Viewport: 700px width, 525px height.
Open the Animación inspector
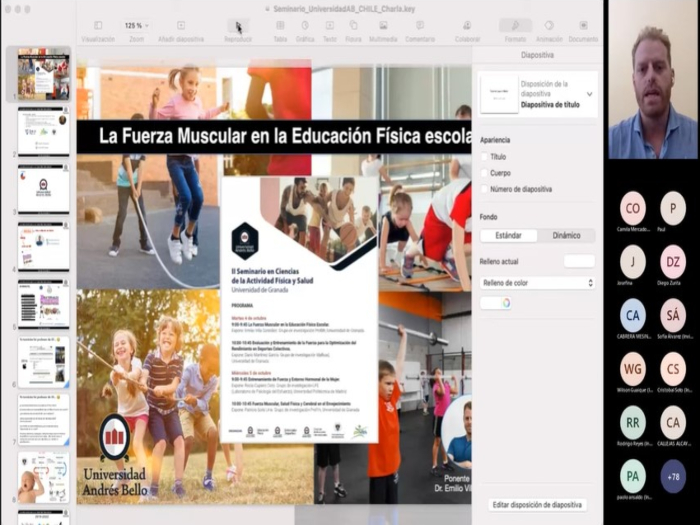coord(549,25)
